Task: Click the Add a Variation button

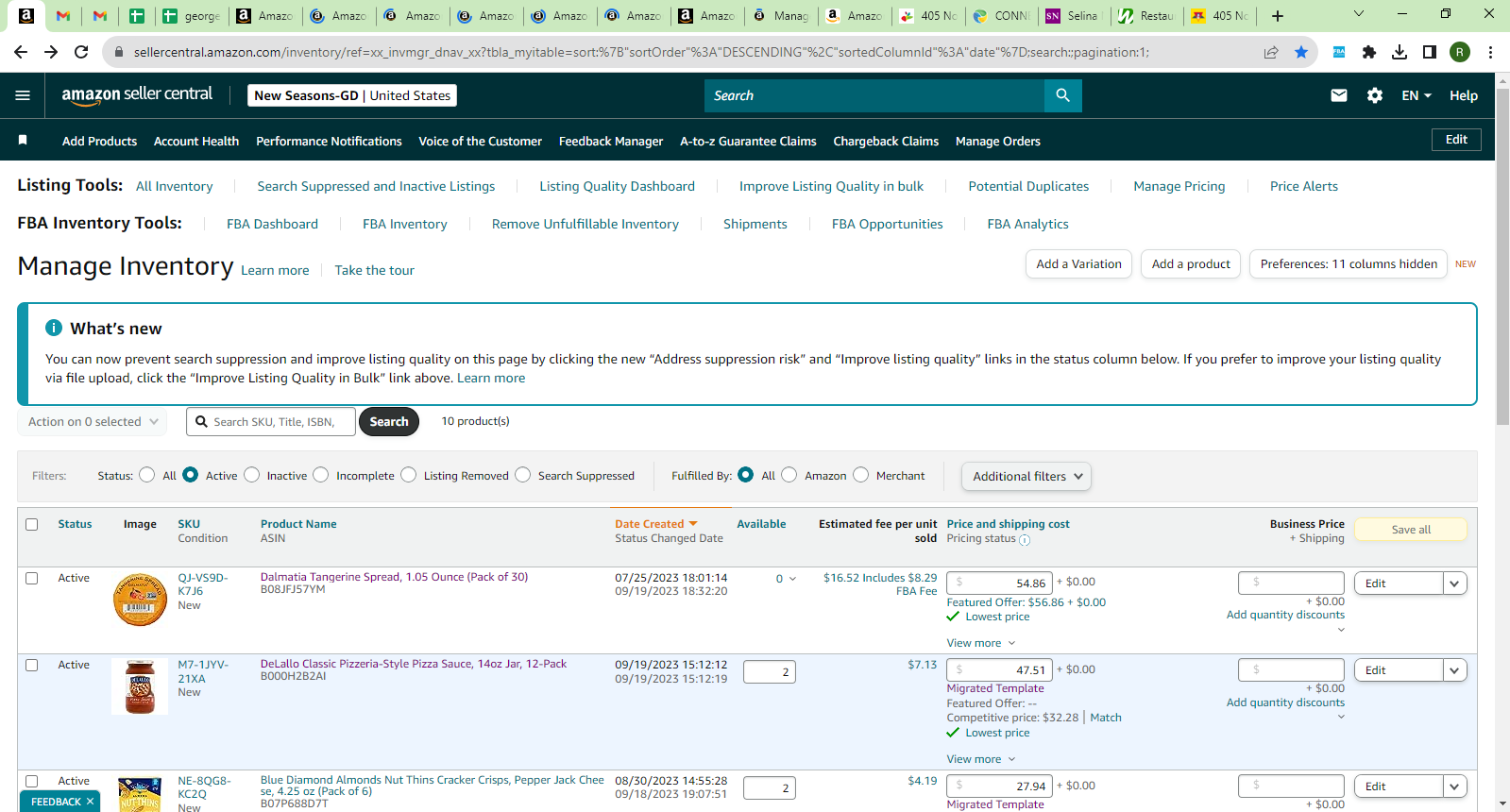Action: click(x=1078, y=264)
